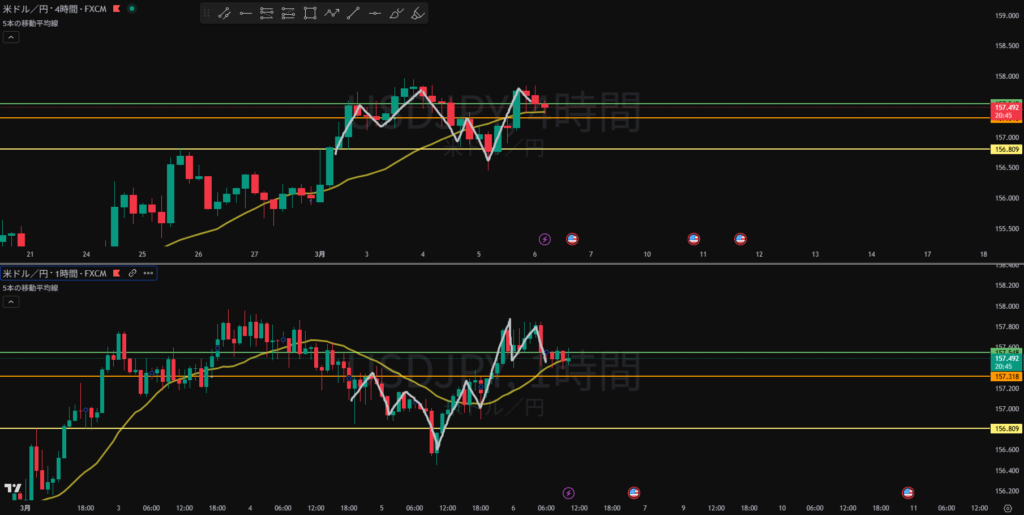Image resolution: width=1024 pixels, height=515 pixels.
Task: Select the brush drawing tool
Action: pyautogui.click(x=397, y=14)
